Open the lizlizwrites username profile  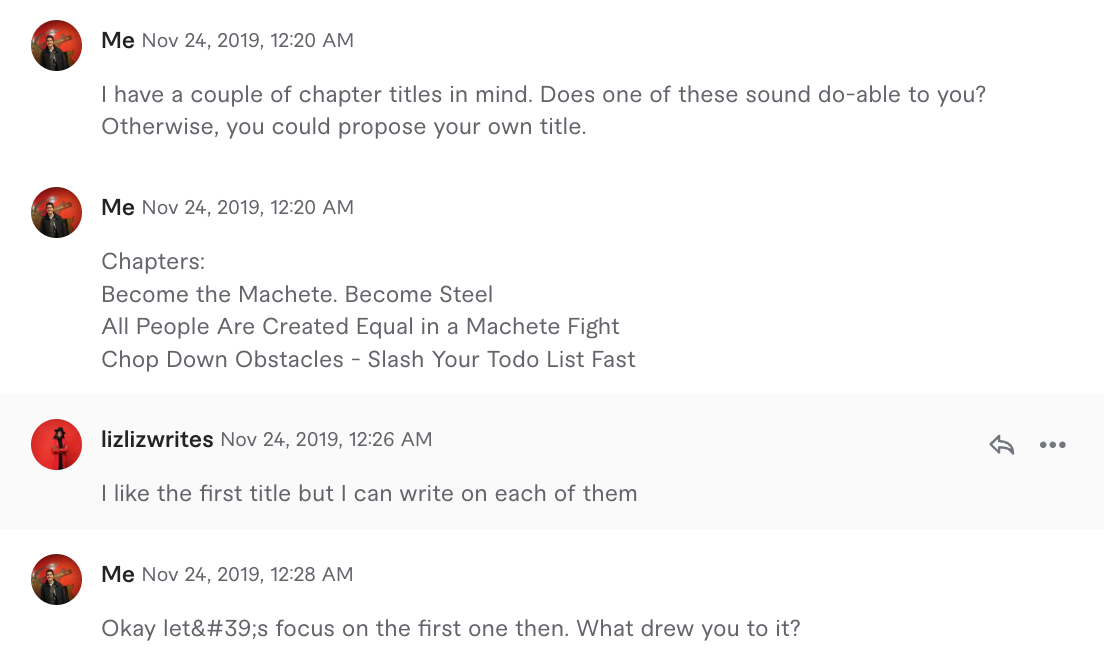pyautogui.click(x=157, y=440)
